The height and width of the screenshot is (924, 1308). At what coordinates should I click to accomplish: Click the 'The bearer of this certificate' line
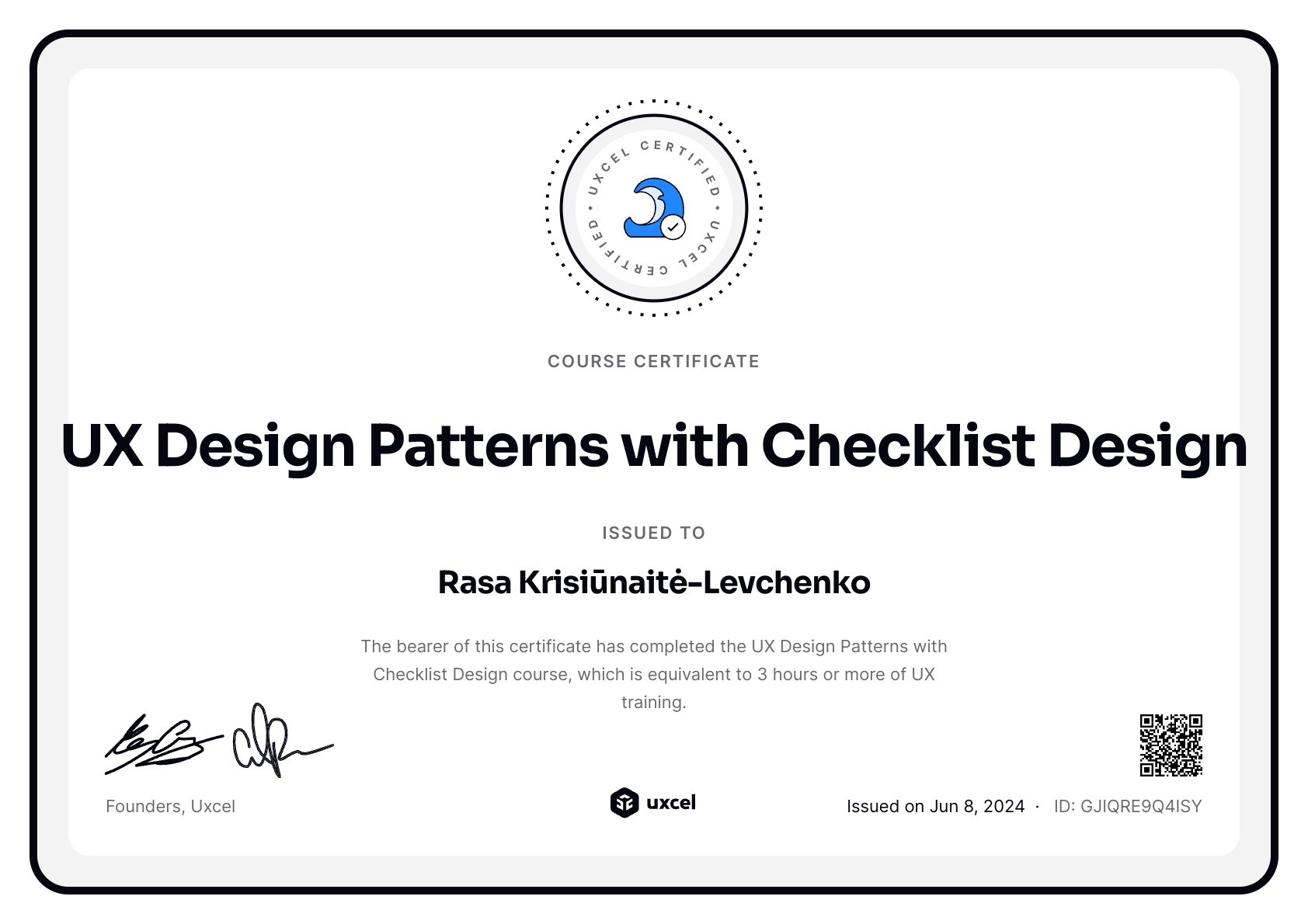(x=653, y=646)
